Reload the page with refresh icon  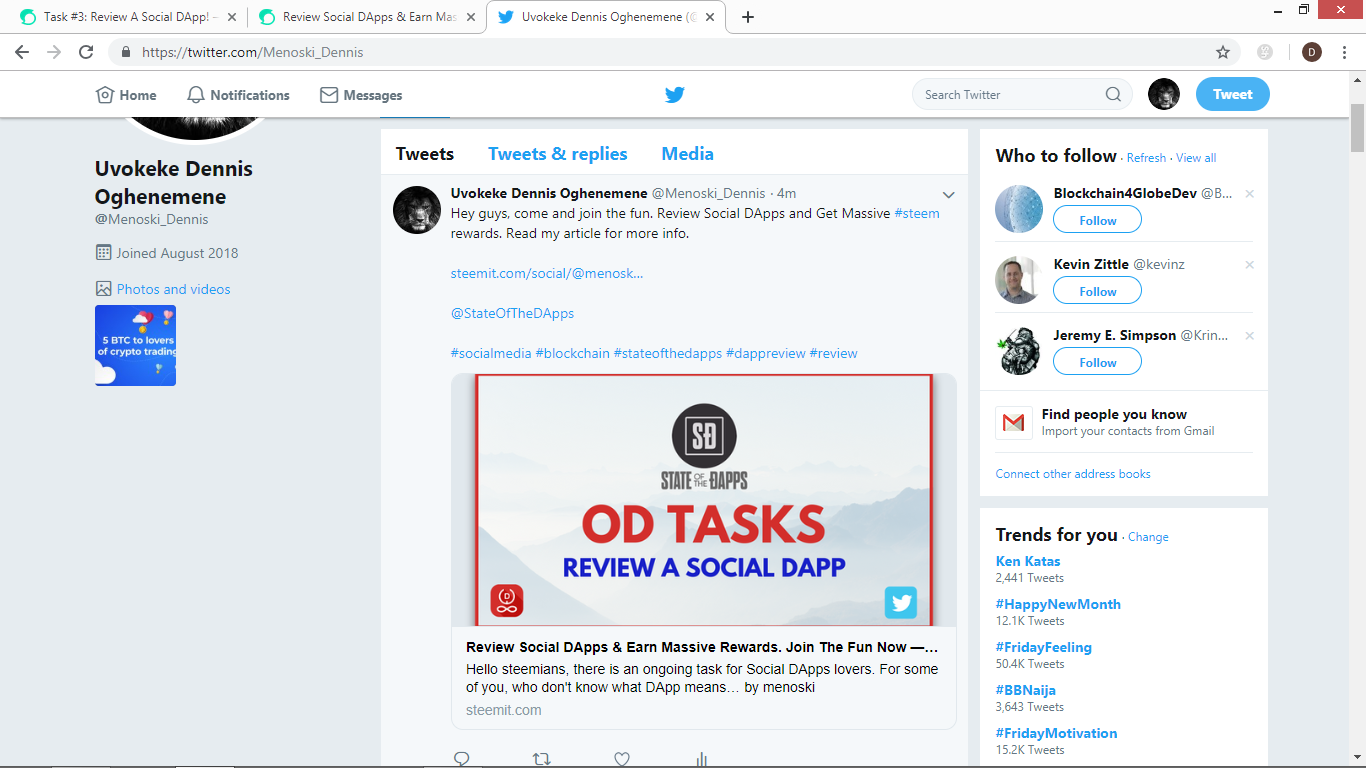[86, 52]
